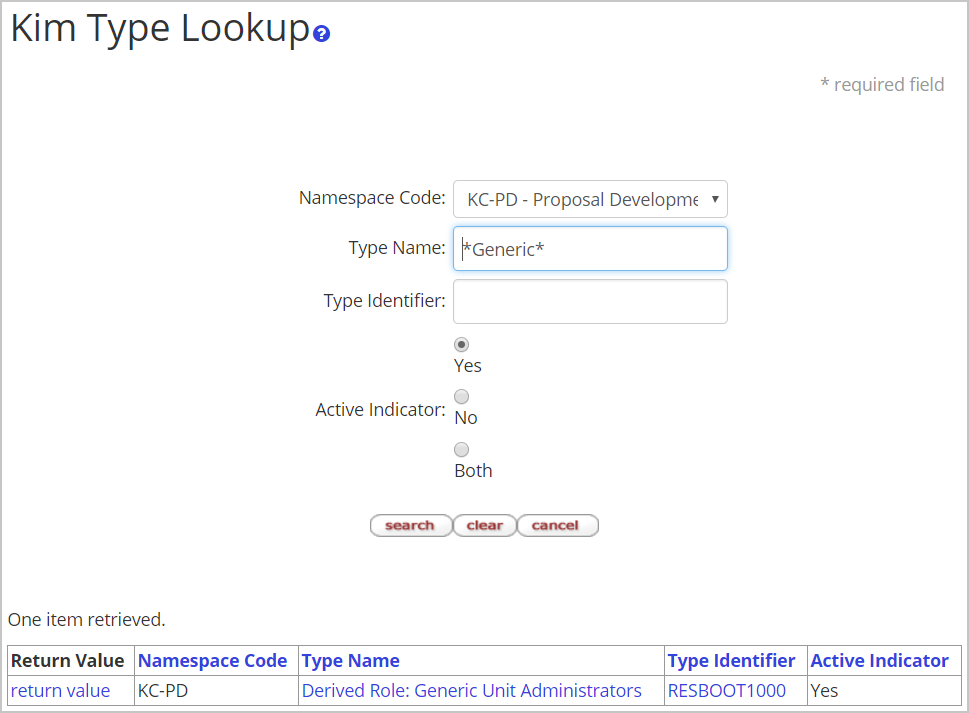The height and width of the screenshot is (713, 969).
Task: Select the Yes active indicator radio
Action: (462, 344)
